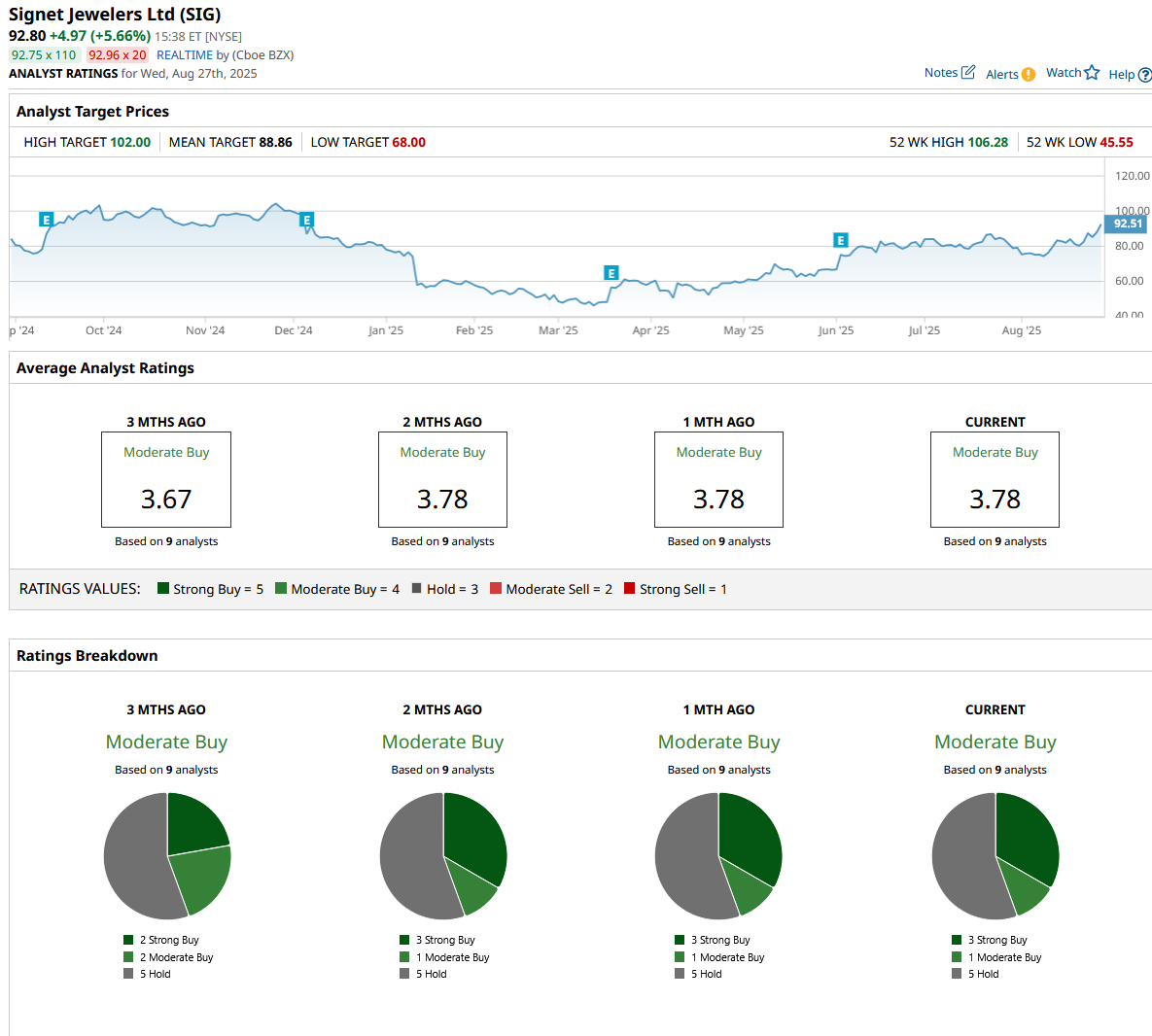Click the 2 MTHS AGO pie chart
1152x1036 pixels.
[x=443, y=856]
